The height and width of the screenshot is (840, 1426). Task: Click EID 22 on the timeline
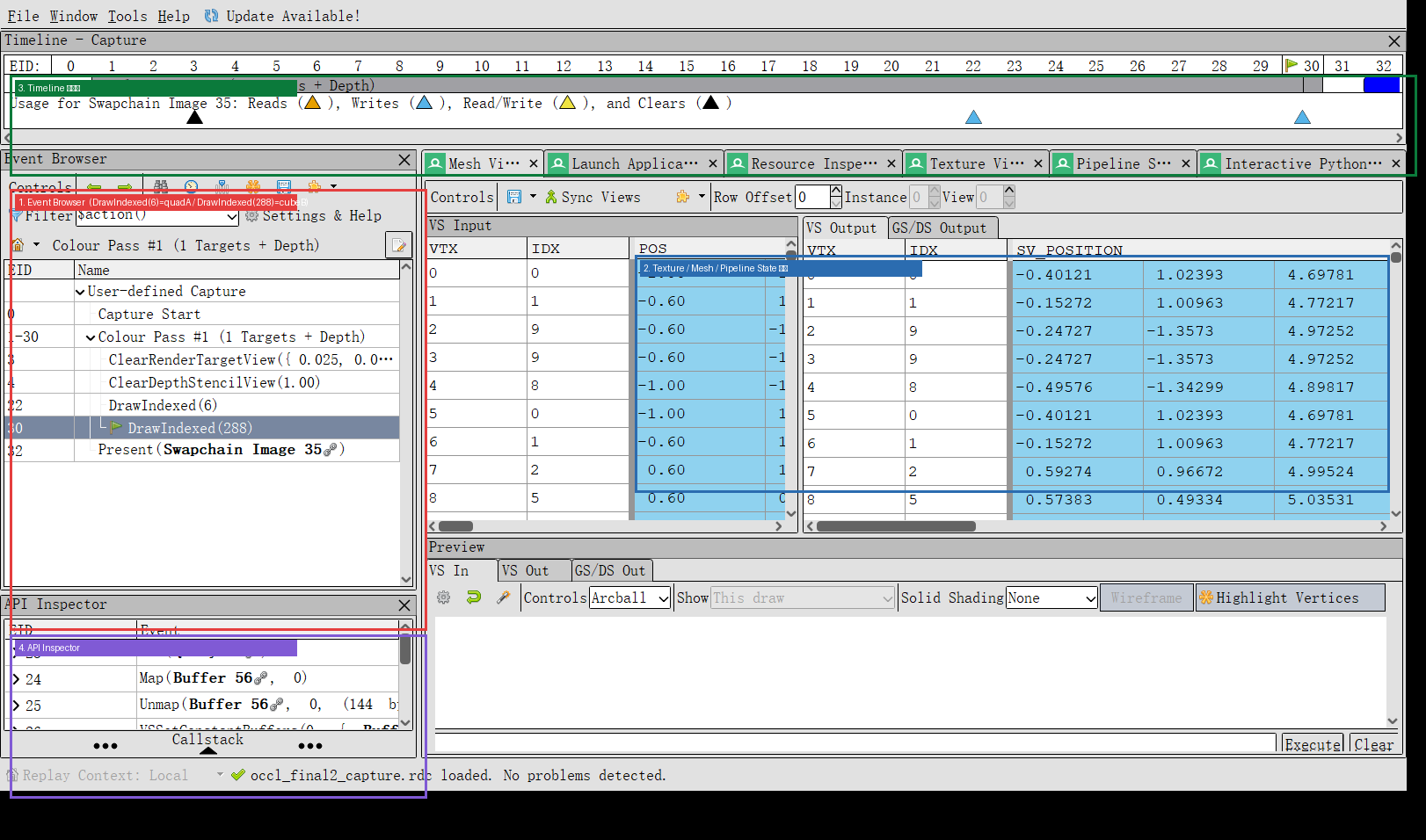coord(972,66)
